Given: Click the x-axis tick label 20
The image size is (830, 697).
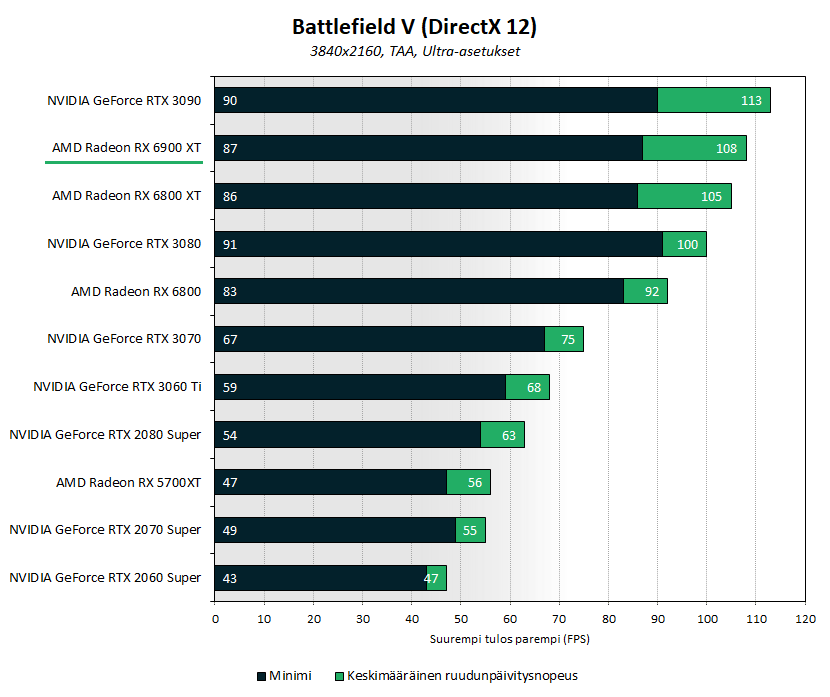Looking at the screenshot, I should coord(313,619).
